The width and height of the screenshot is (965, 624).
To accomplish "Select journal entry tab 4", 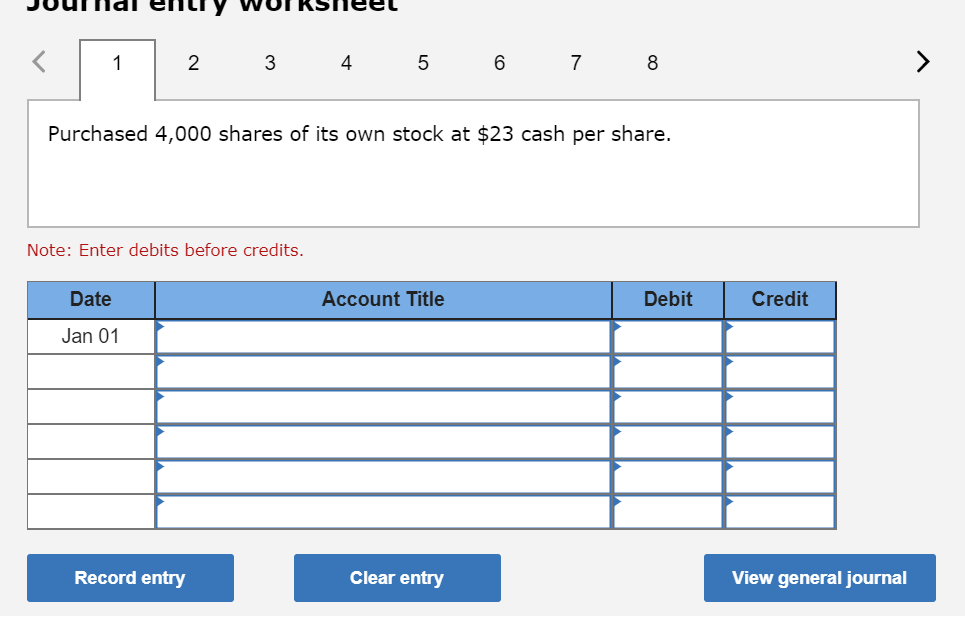I will pyautogui.click(x=346, y=62).
